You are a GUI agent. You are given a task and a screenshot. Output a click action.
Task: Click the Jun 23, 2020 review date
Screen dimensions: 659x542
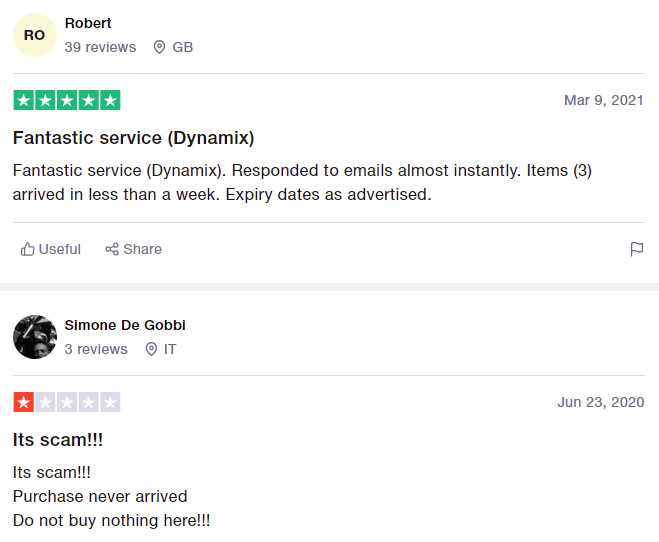click(x=601, y=402)
